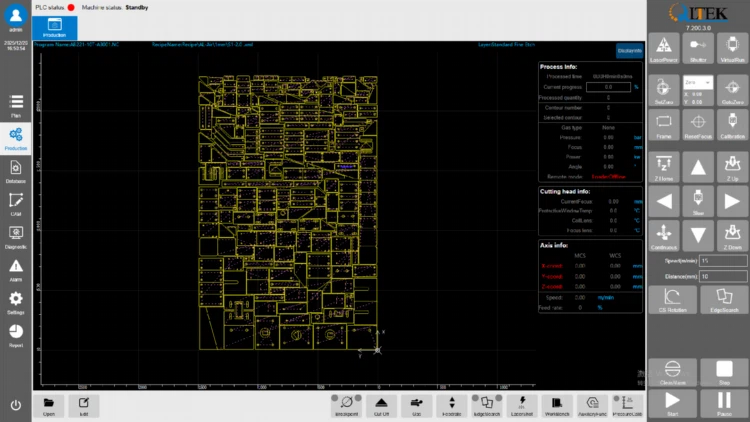The height and width of the screenshot is (422, 750).
Task: Click the CS Rotation button
Action: (x=672, y=300)
